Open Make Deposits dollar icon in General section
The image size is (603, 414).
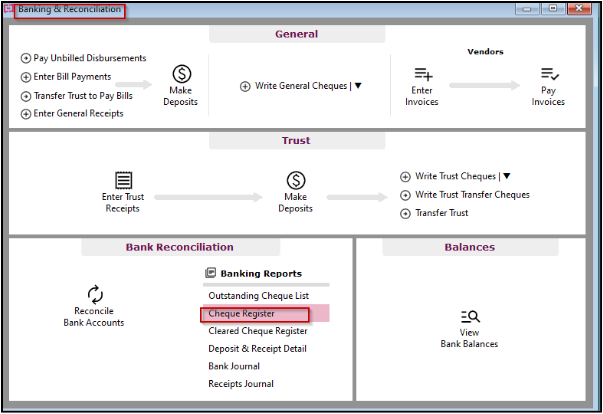point(182,74)
